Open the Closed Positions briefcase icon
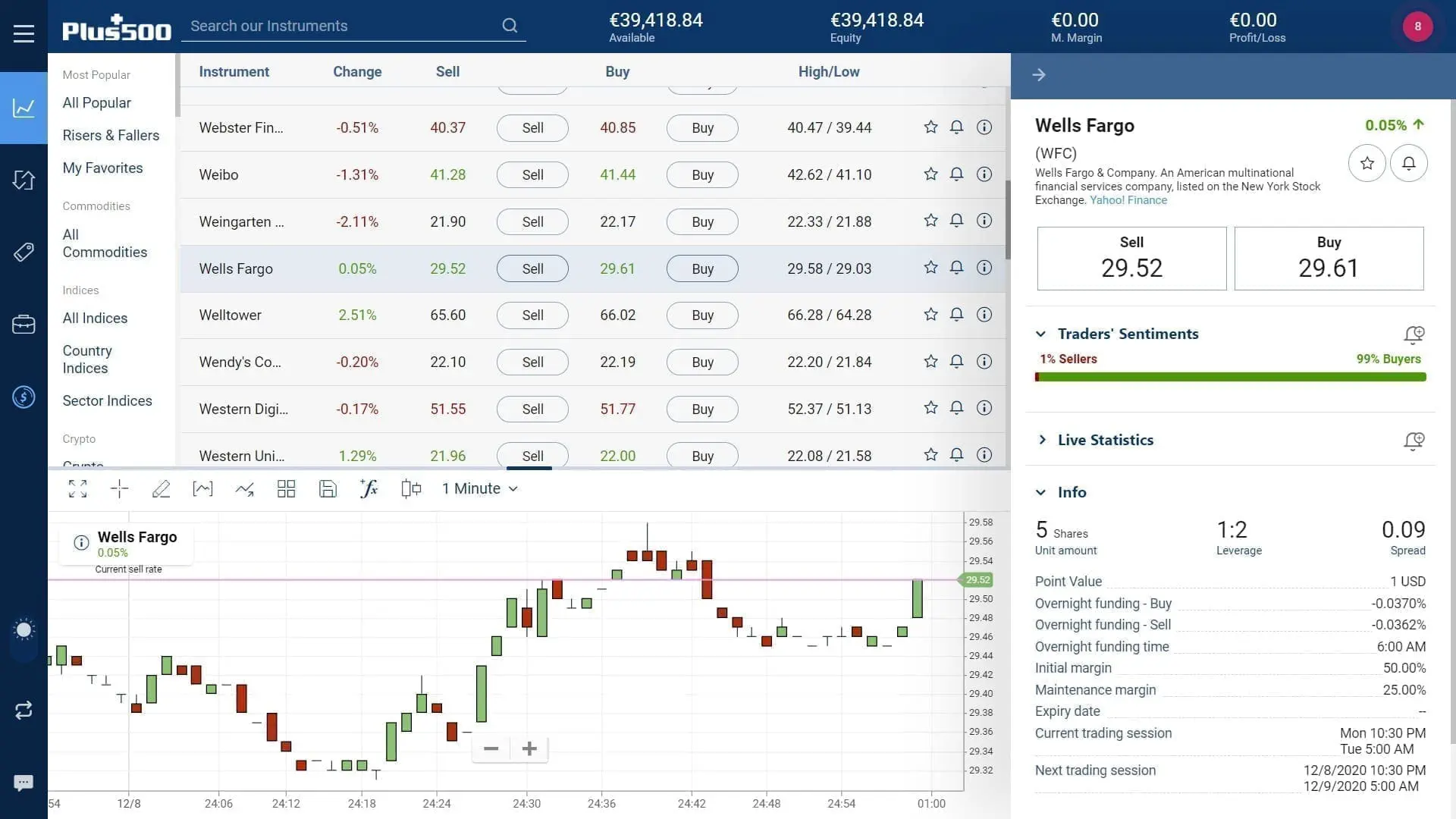Viewport: 1456px width, 819px height. point(24,325)
